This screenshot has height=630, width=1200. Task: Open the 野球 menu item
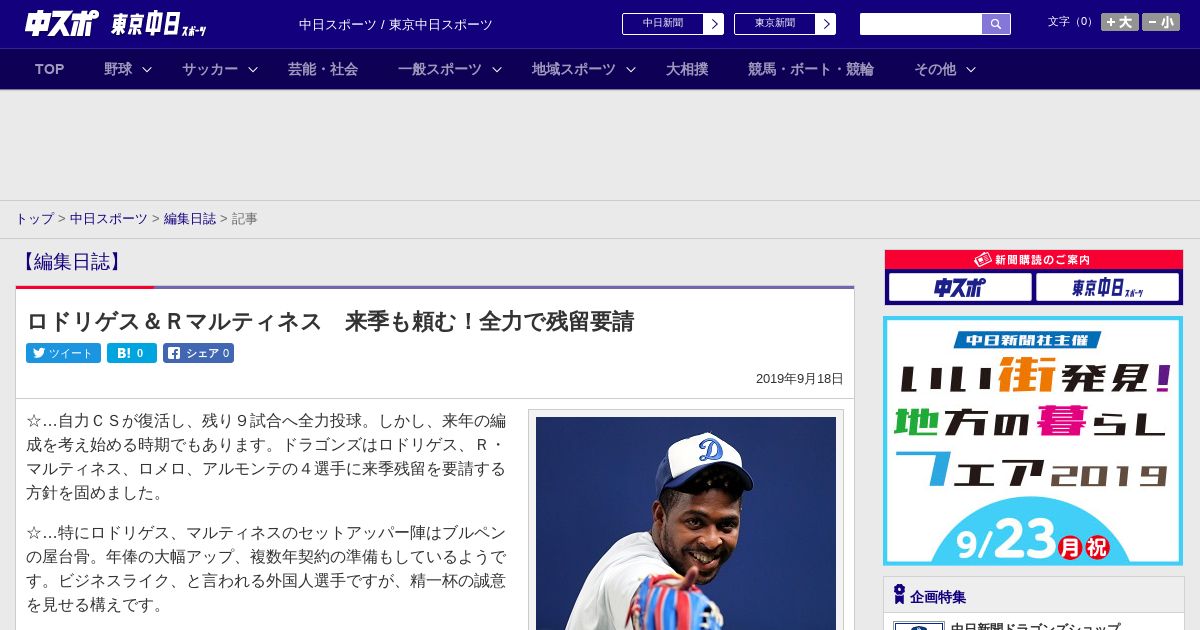(x=118, y=69)
